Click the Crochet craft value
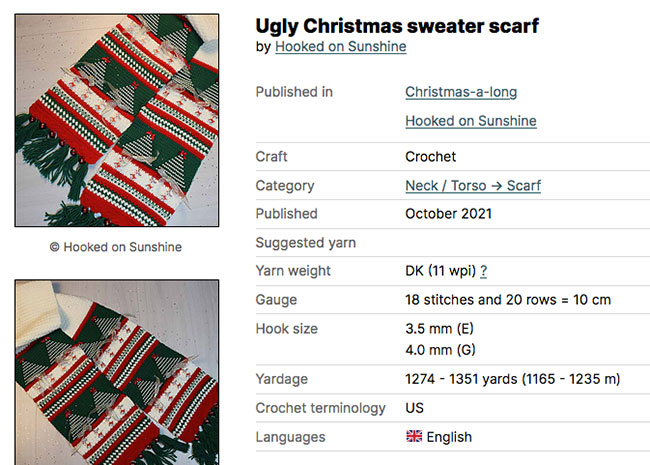Screen dimensions: 650x465 (x=430, y=157)
